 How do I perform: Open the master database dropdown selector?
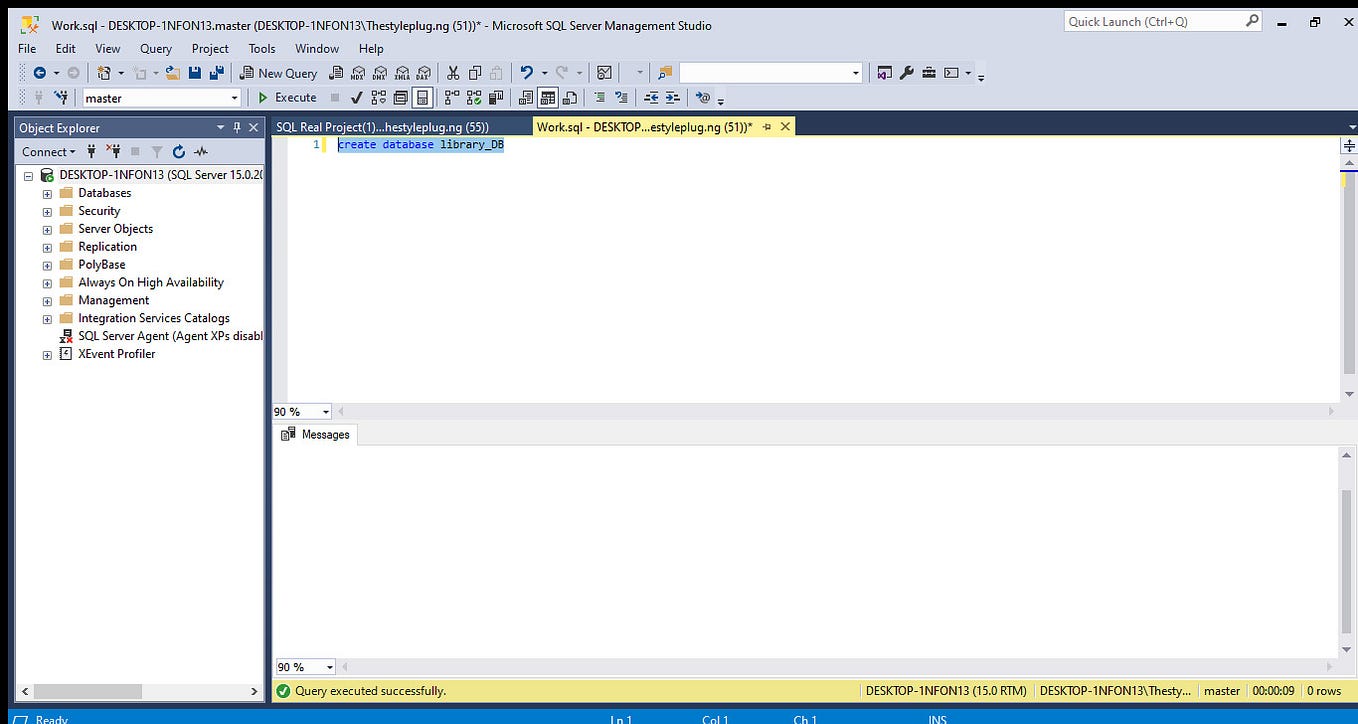(234, 97)
